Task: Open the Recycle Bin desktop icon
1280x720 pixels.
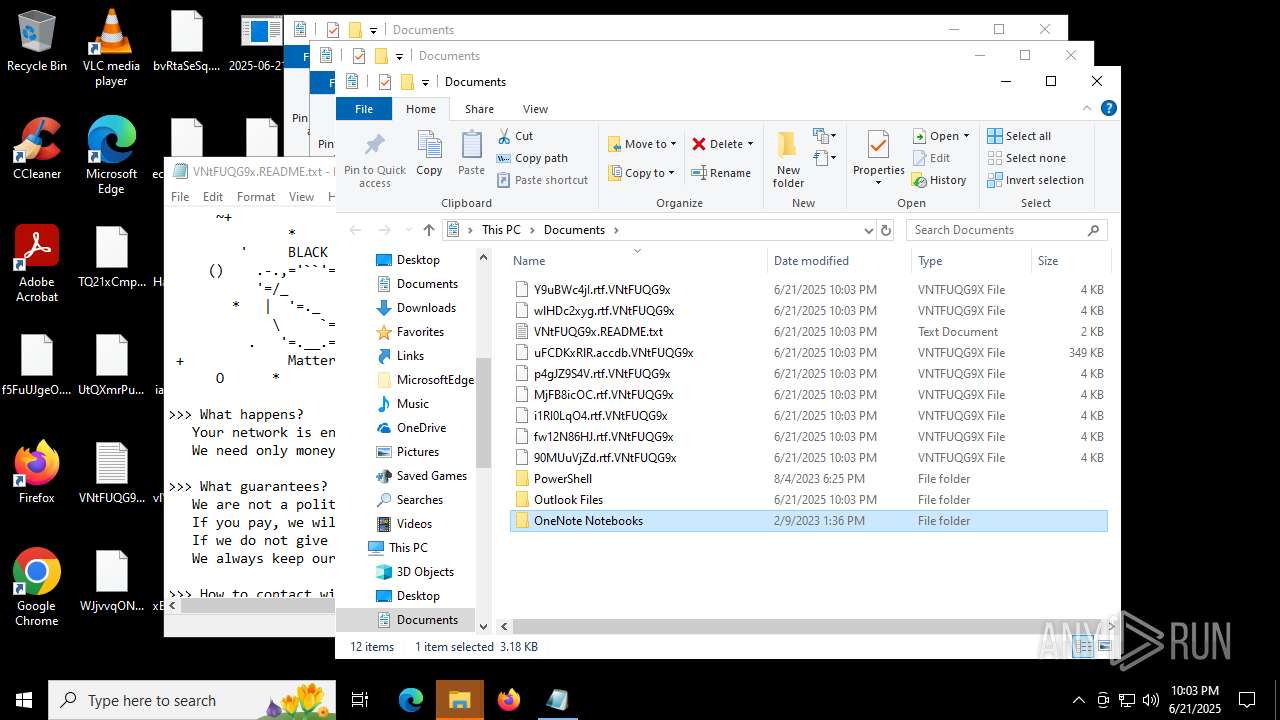Action: (37, 41)
